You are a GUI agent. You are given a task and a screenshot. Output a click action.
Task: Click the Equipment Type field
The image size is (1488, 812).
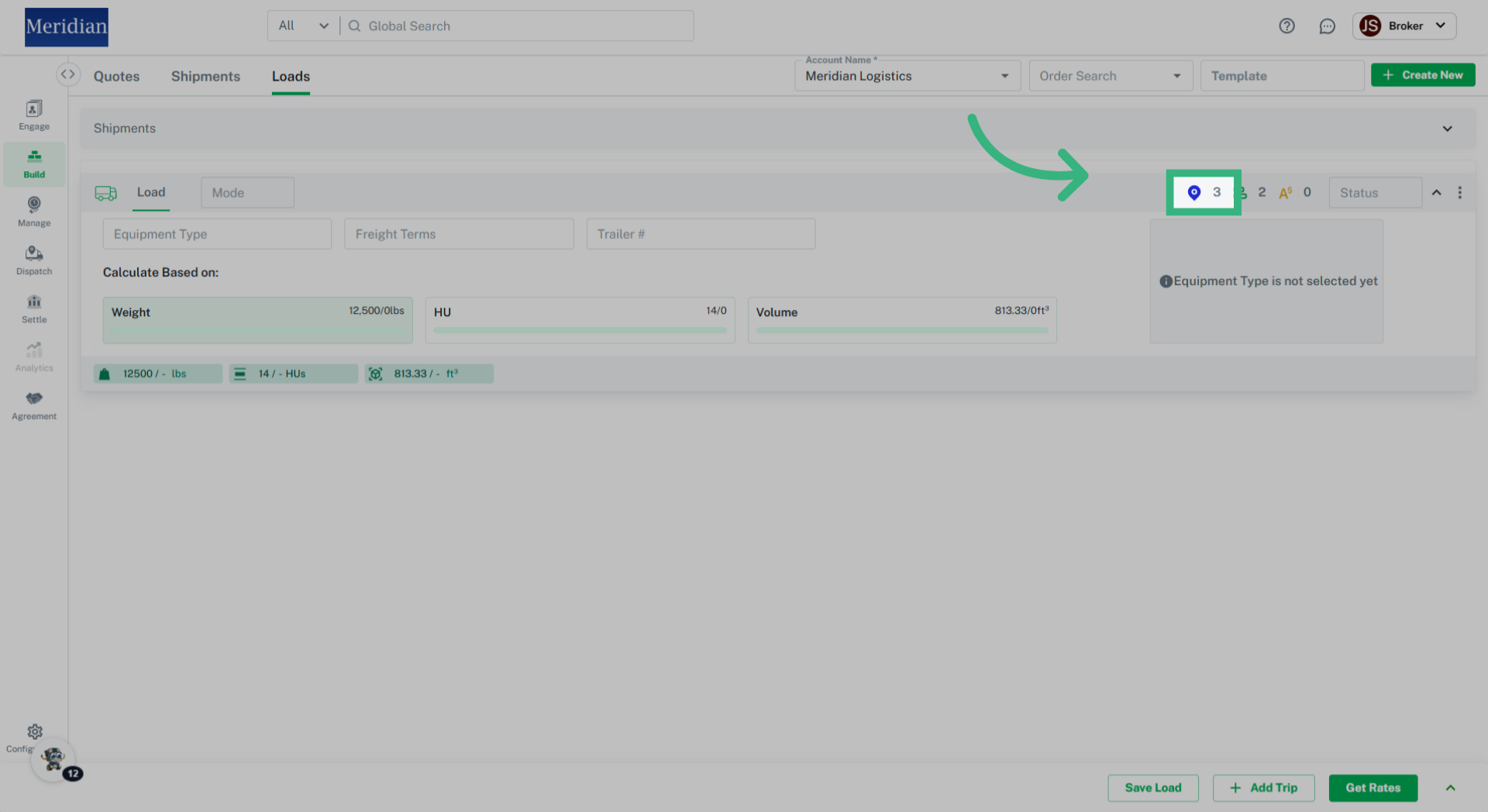pyautogui.click(x=217, y=234)
